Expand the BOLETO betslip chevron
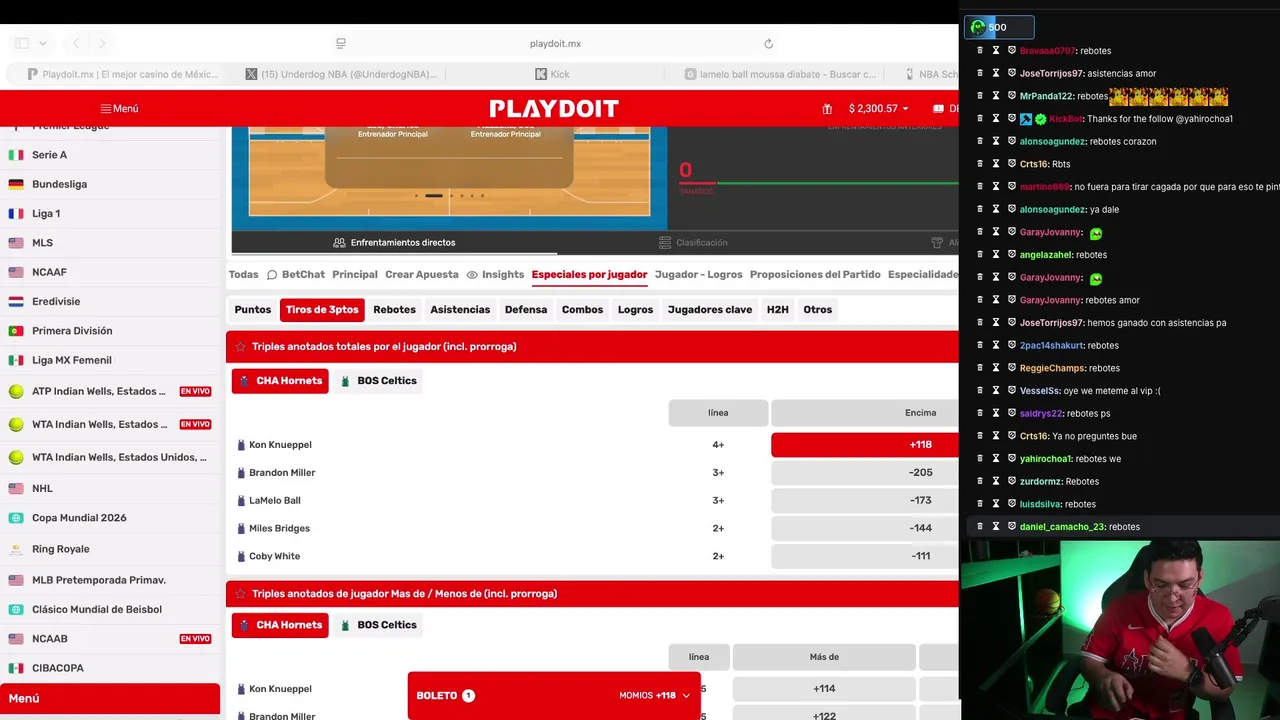 (x=686, y=696)
